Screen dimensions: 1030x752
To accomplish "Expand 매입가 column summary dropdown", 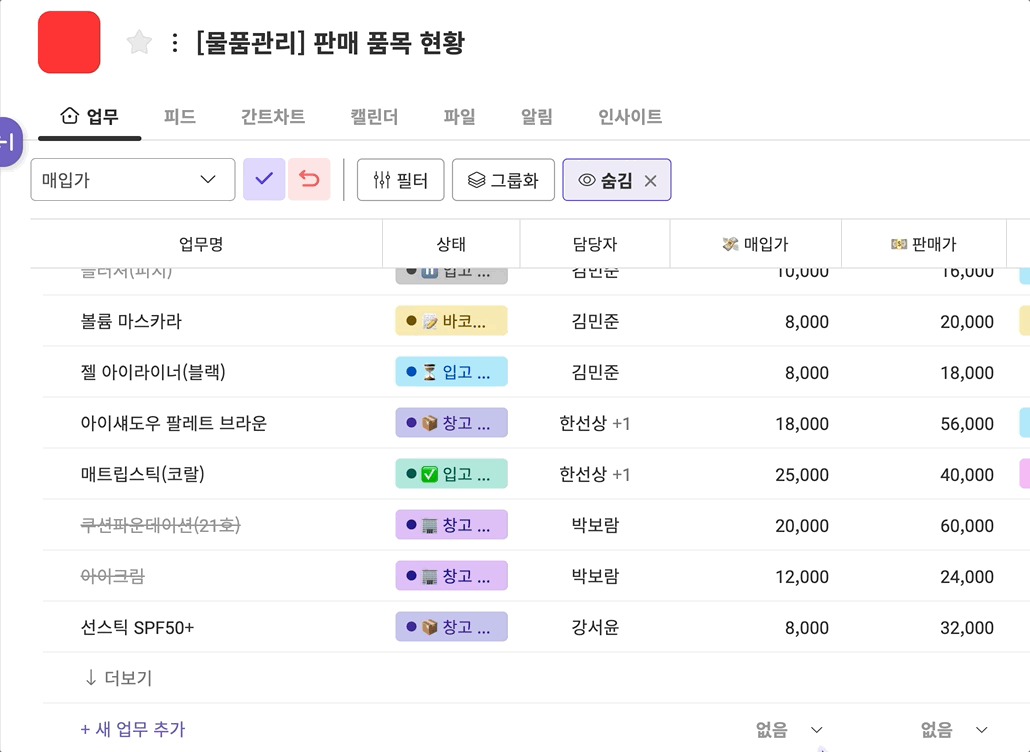I will click(789, 730).
